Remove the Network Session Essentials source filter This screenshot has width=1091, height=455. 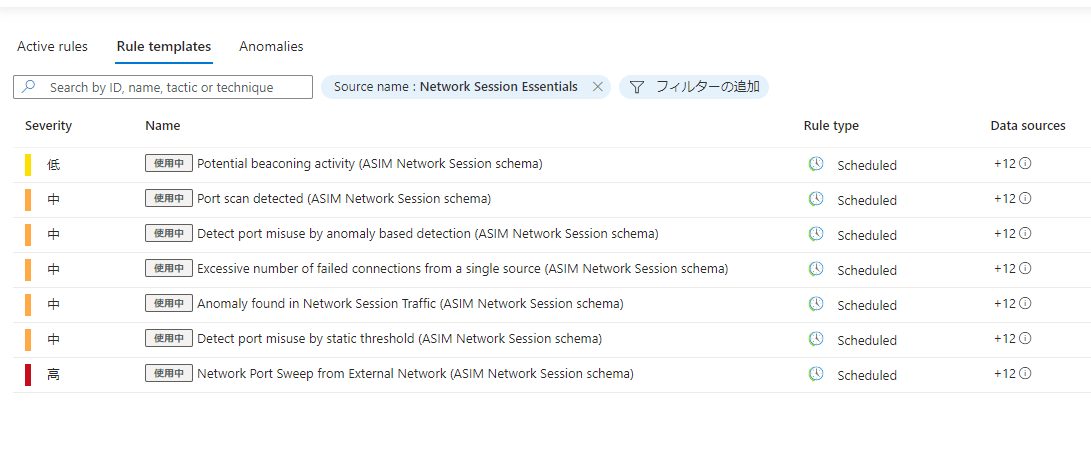(x=598, y=87)
